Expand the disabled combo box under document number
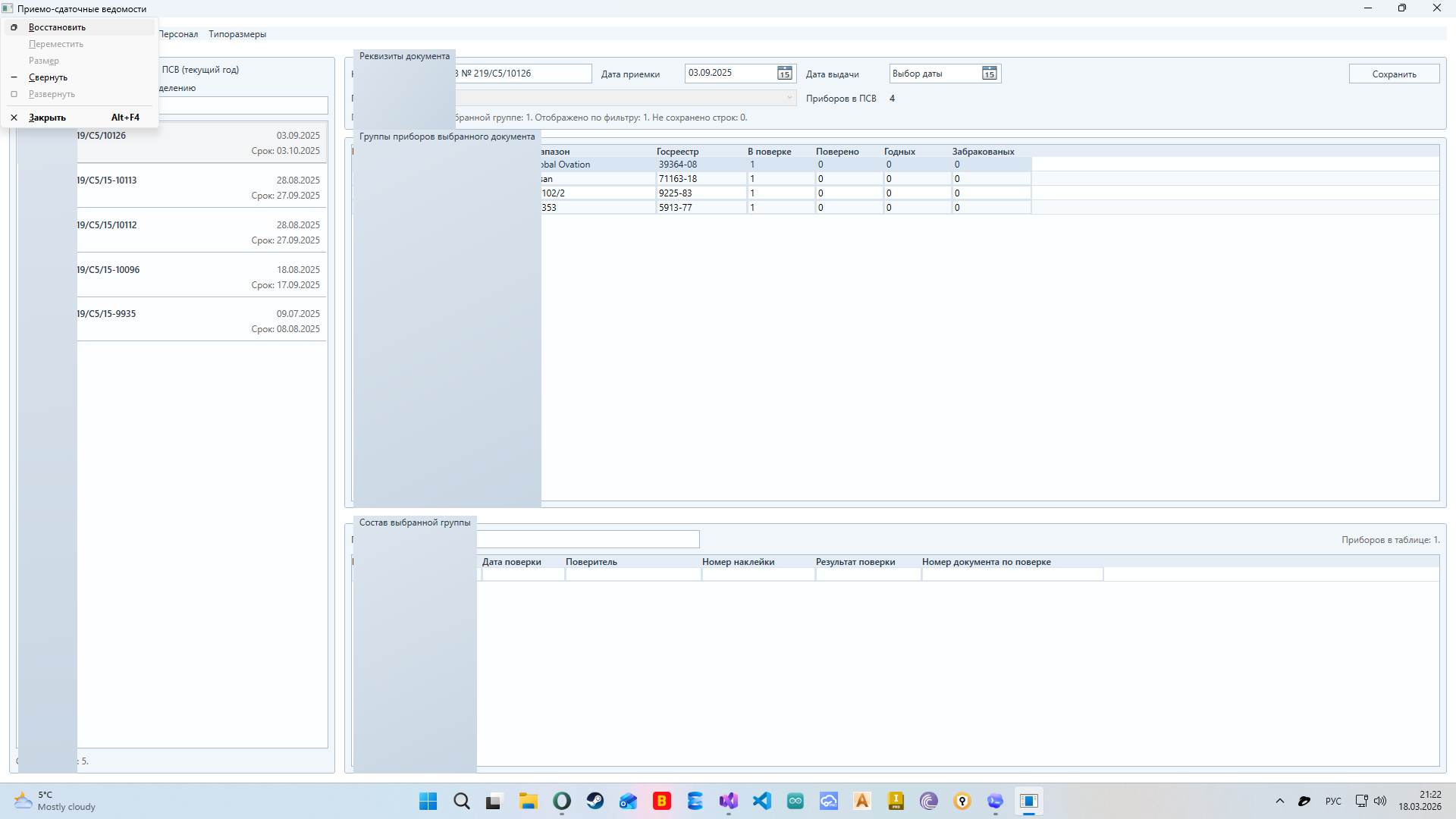The height and width of the screenshot is (819, 1456). tap(789, 98)
